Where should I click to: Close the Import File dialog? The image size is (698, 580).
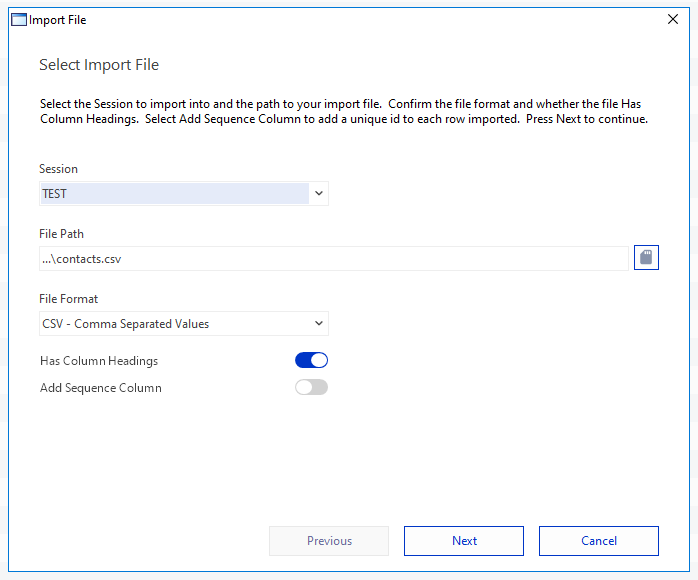[x=673, y=19]
